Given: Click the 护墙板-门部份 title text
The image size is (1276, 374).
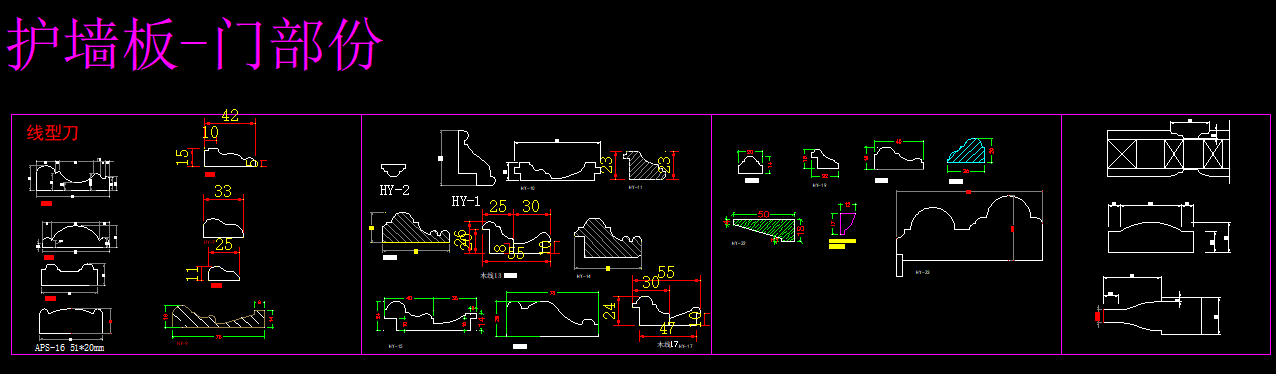Looking at the screenshot, I should pos(196,44).
